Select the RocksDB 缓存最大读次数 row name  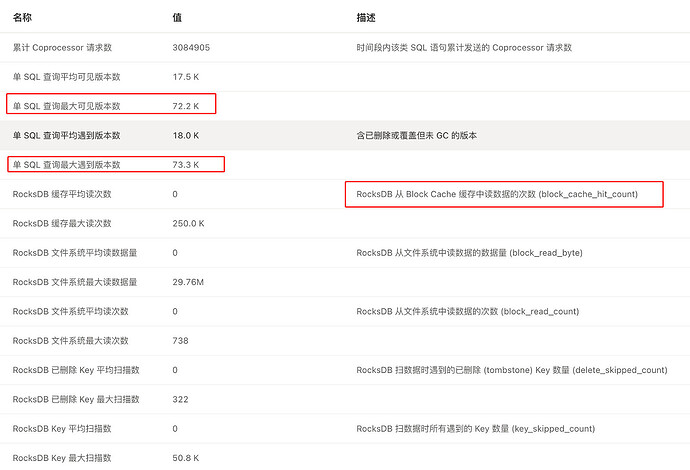click(x=62, y=223)
